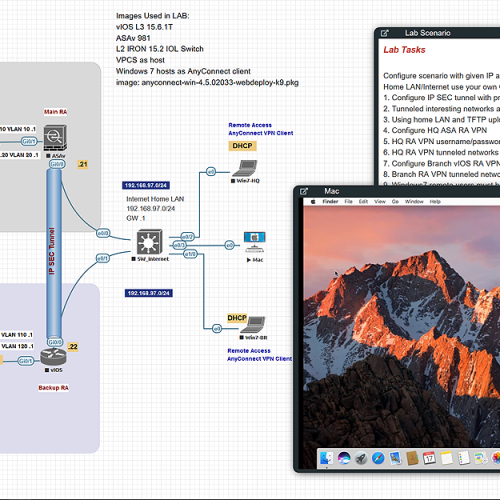The image size is (500, 500).
Task: Click the Main RA label
Action: 55,112
